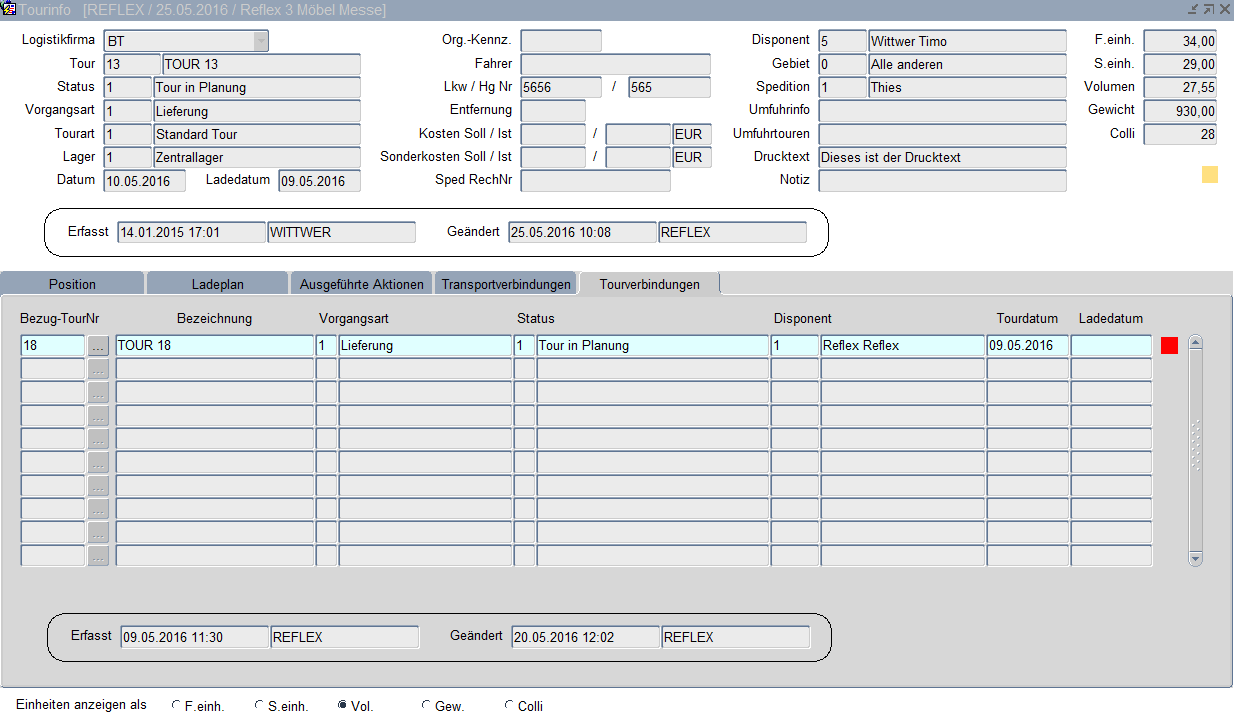Screen dimensions: 1234x717
Task: Switch to the Position tab
Action: (73, 284)
